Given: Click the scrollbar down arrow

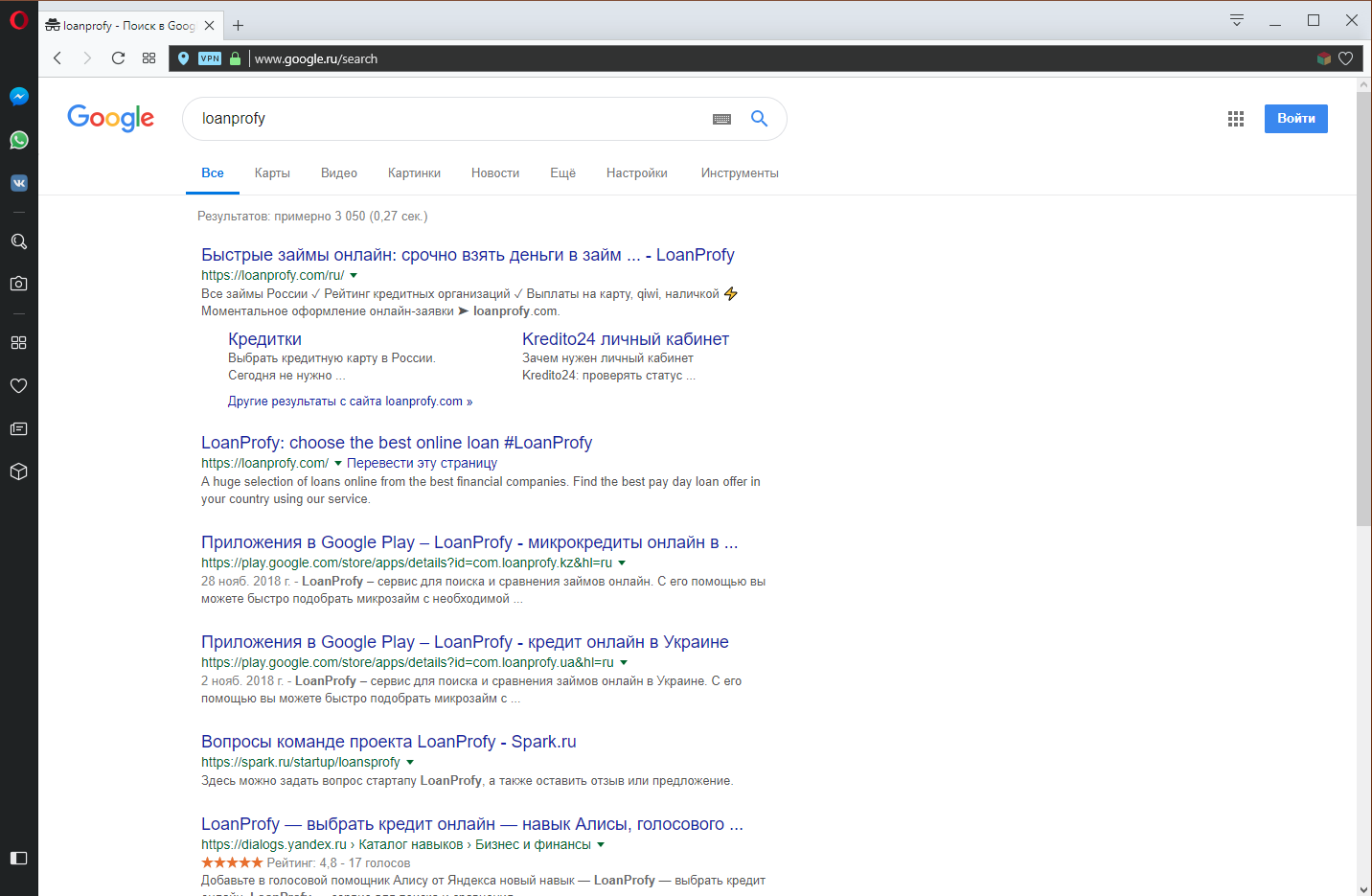Looking at the screenshot, I should click(1364, 889).
